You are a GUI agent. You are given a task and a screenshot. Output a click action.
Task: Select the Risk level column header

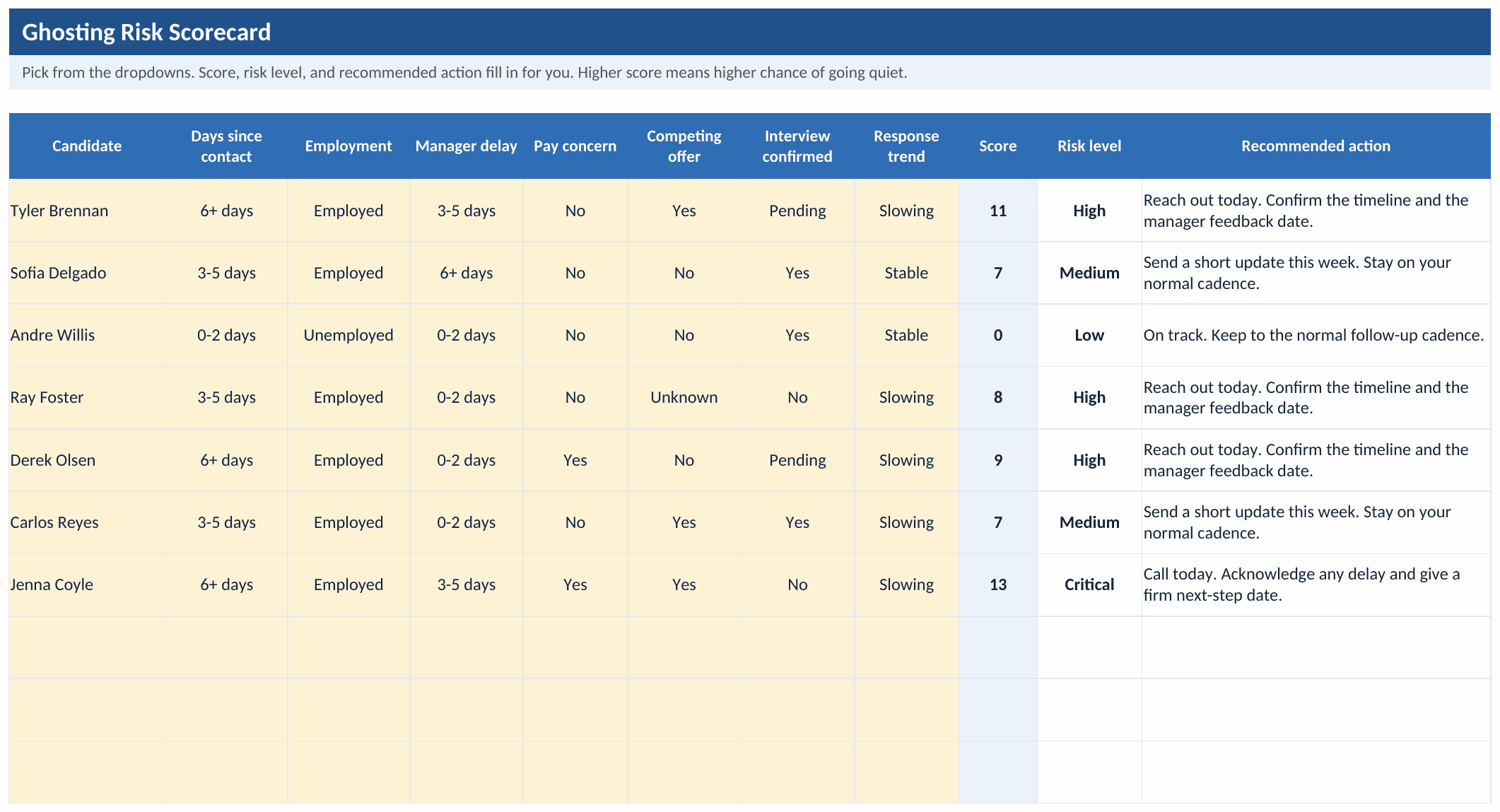pyautogui.click(x=1089, y=146)
